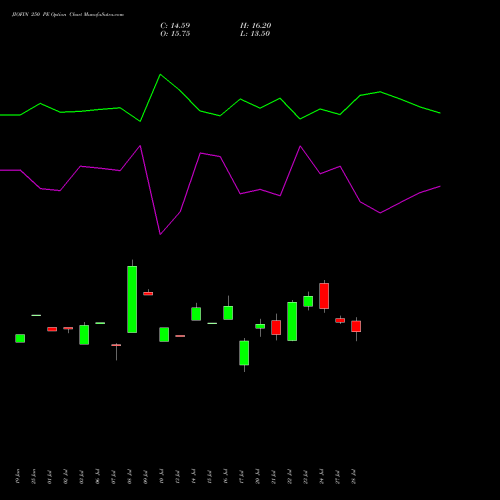
Task: Click the open value O: 15.75
Action: (175, 34)
